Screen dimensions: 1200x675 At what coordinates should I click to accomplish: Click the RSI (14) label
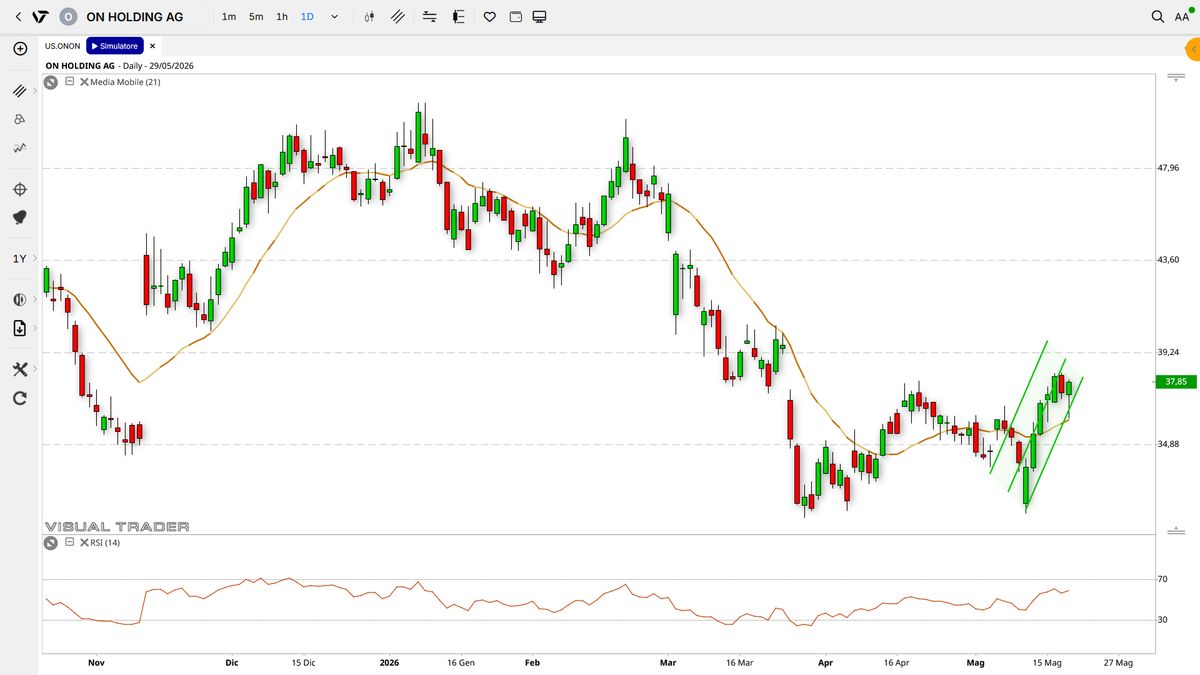coord(105,542)
